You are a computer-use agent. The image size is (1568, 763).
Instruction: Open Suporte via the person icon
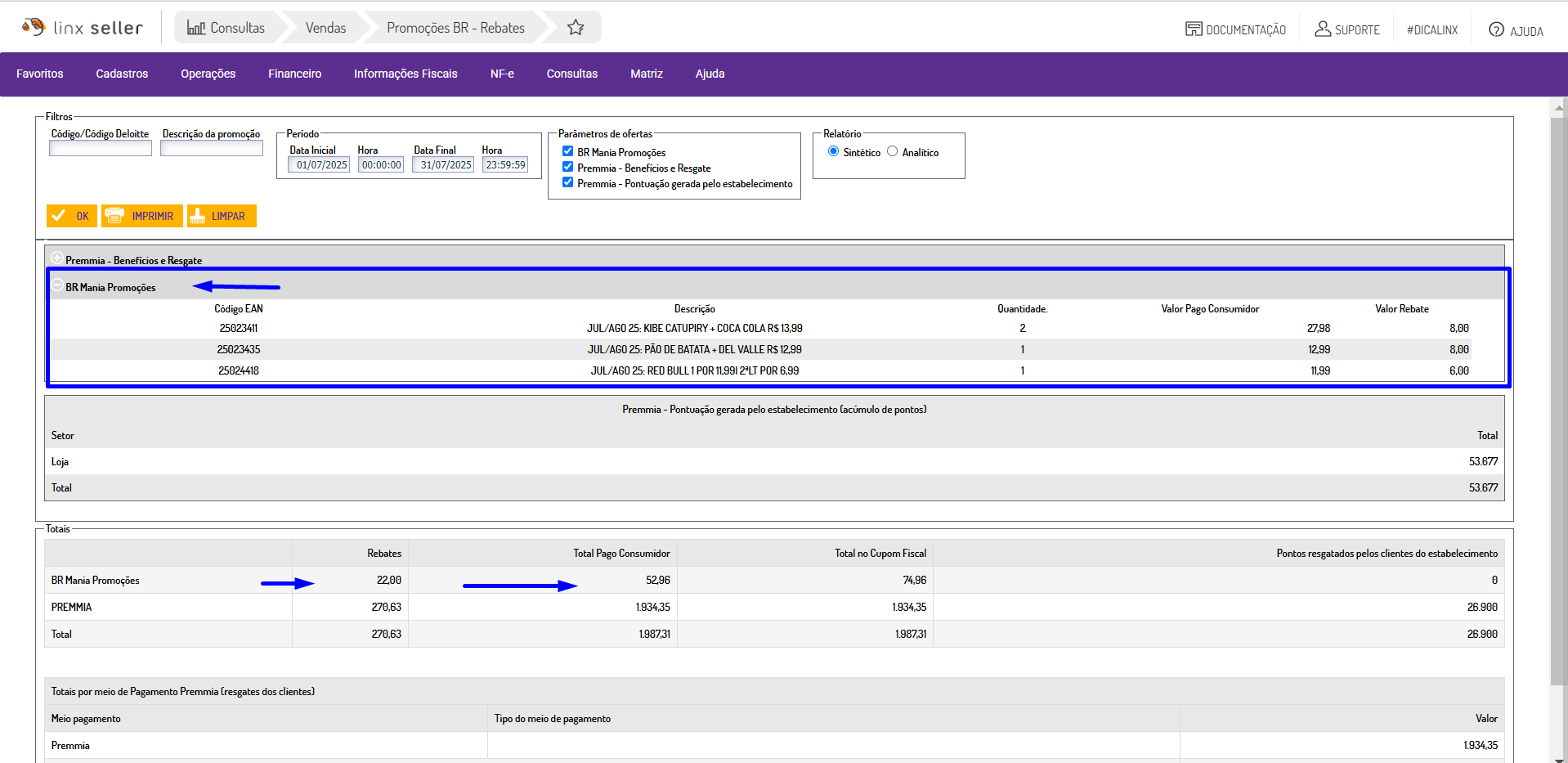pos(1322,29)
